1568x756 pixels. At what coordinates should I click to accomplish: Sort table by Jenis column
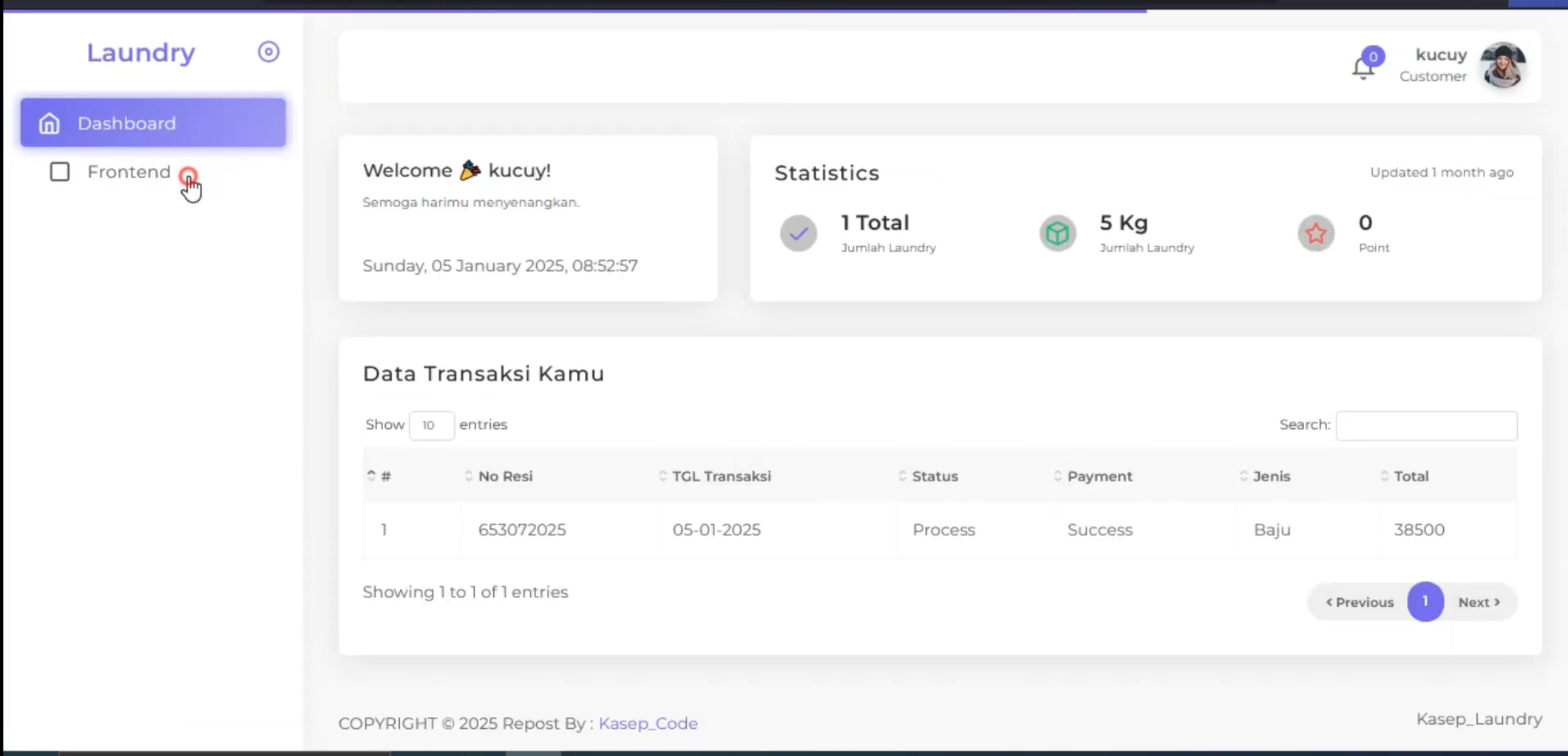1307,476
